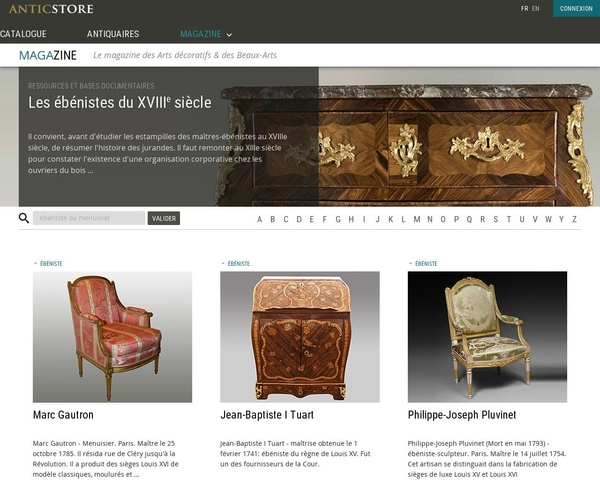Open the AnticStore logo homepage
This screenshot has width=600, height=480.
pyautogui.click(x=51, y=9)
